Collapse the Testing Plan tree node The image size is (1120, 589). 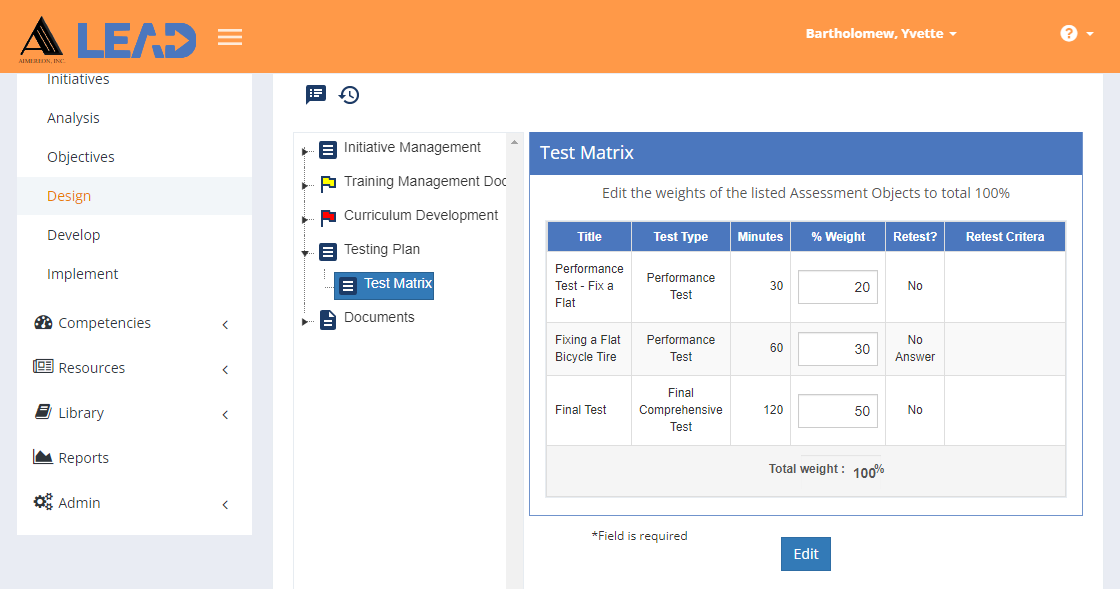[305, 253]
